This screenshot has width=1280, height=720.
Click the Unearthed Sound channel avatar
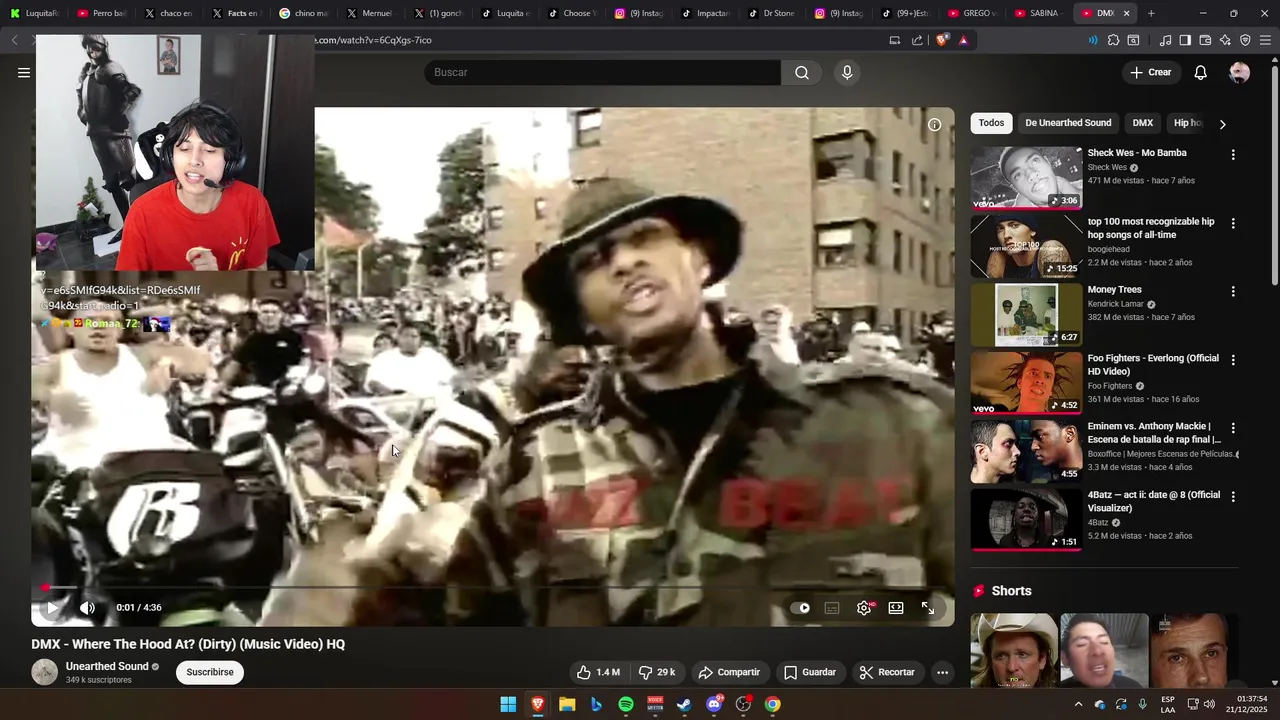coord(44,672)
